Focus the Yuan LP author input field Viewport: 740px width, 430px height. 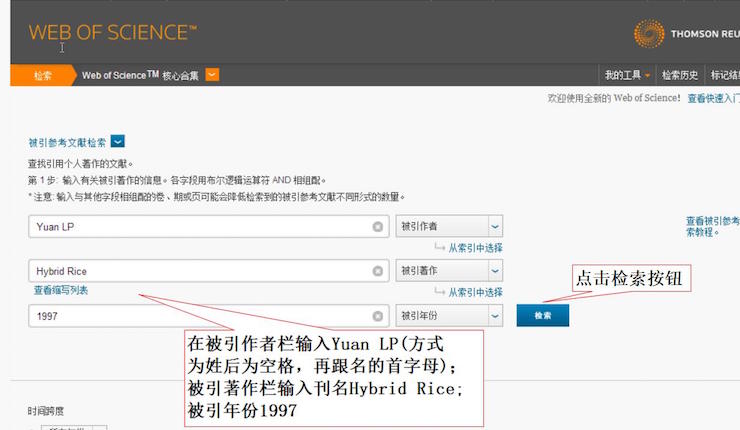(209, 227)
